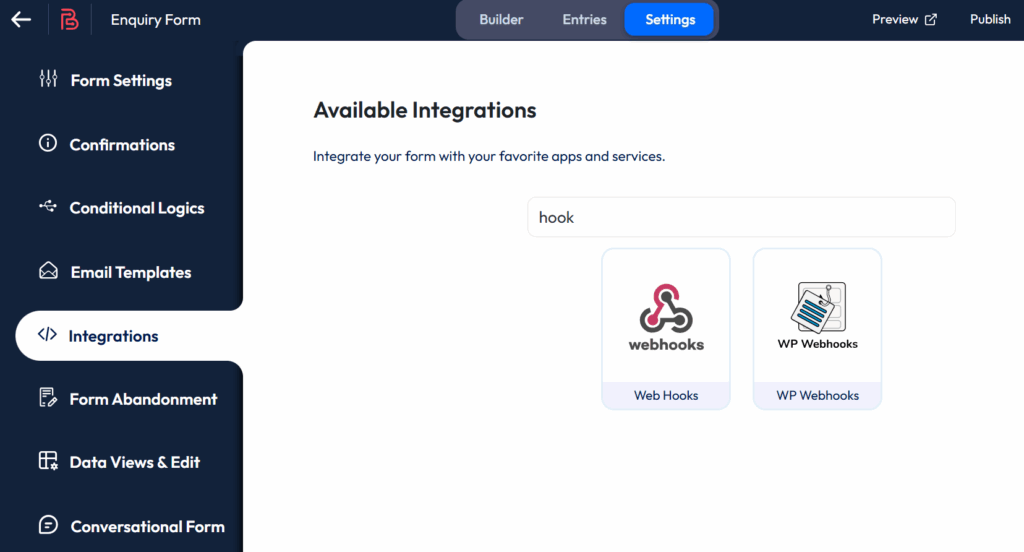
Task: Click the Conversational Form chat bubble icon
Action: 48,525
